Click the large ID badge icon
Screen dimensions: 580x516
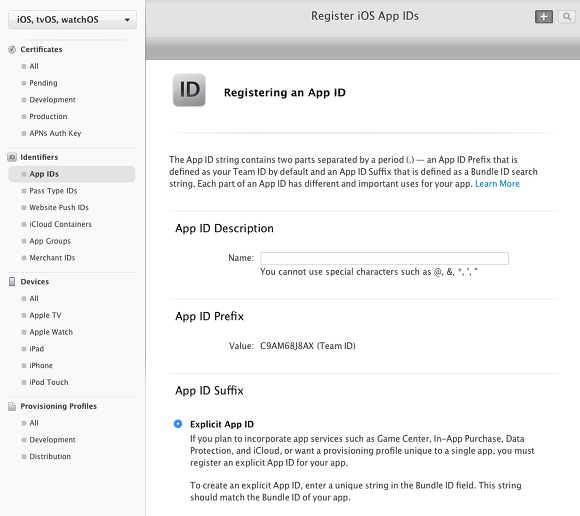(x=189, y=90)
